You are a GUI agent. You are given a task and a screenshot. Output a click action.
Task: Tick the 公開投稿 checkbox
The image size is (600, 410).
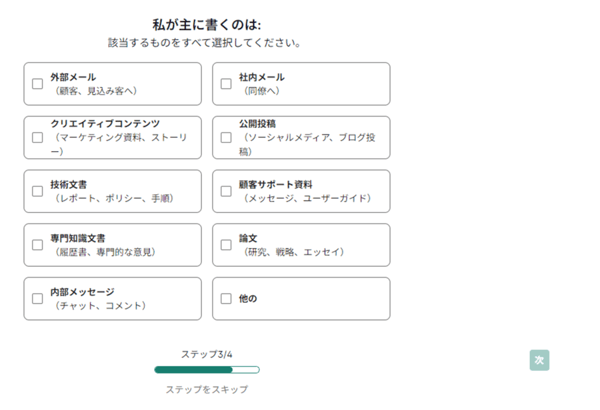[226, 137]
